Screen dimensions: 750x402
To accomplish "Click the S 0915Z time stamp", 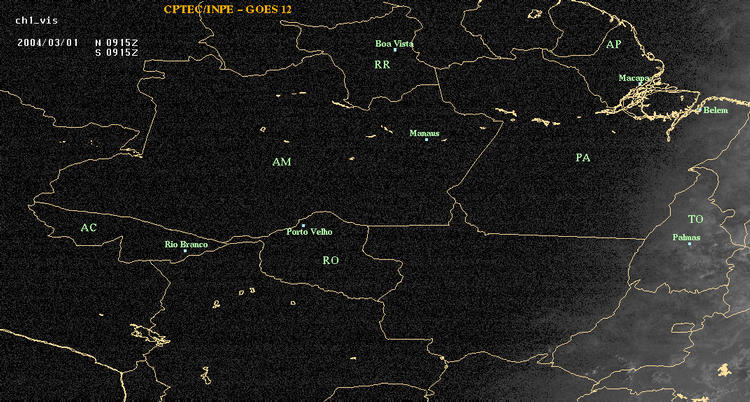I will [117, 53].
